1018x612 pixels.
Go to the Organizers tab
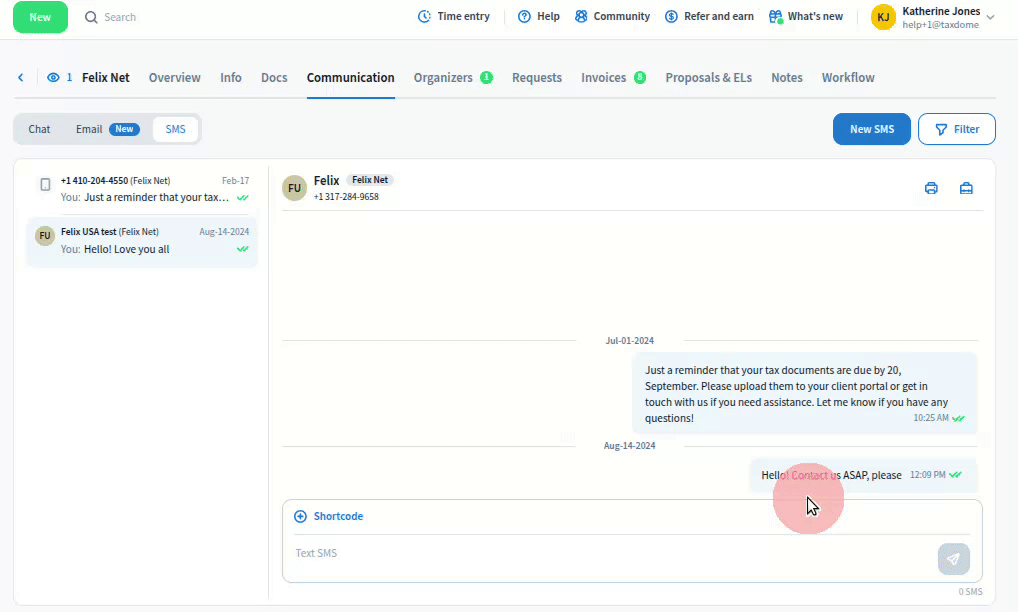click(x=443, y=78)
